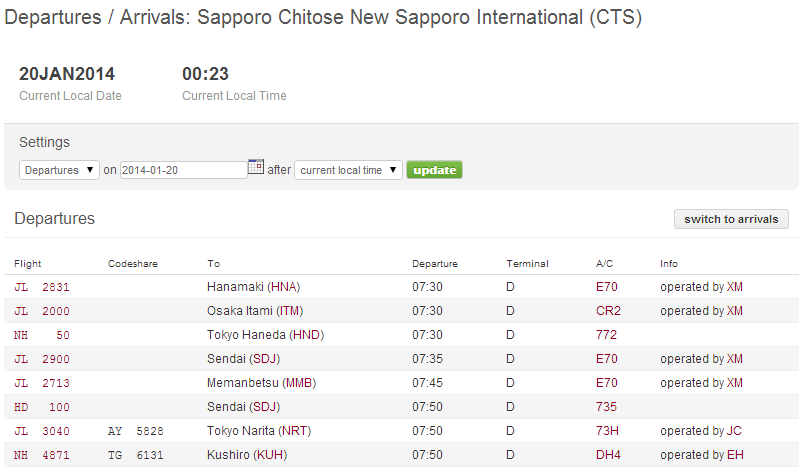Screen dimensions: 804x468
Task: Open the current local time dropdown
Action: pyautogui.click(x=348, y=170)
